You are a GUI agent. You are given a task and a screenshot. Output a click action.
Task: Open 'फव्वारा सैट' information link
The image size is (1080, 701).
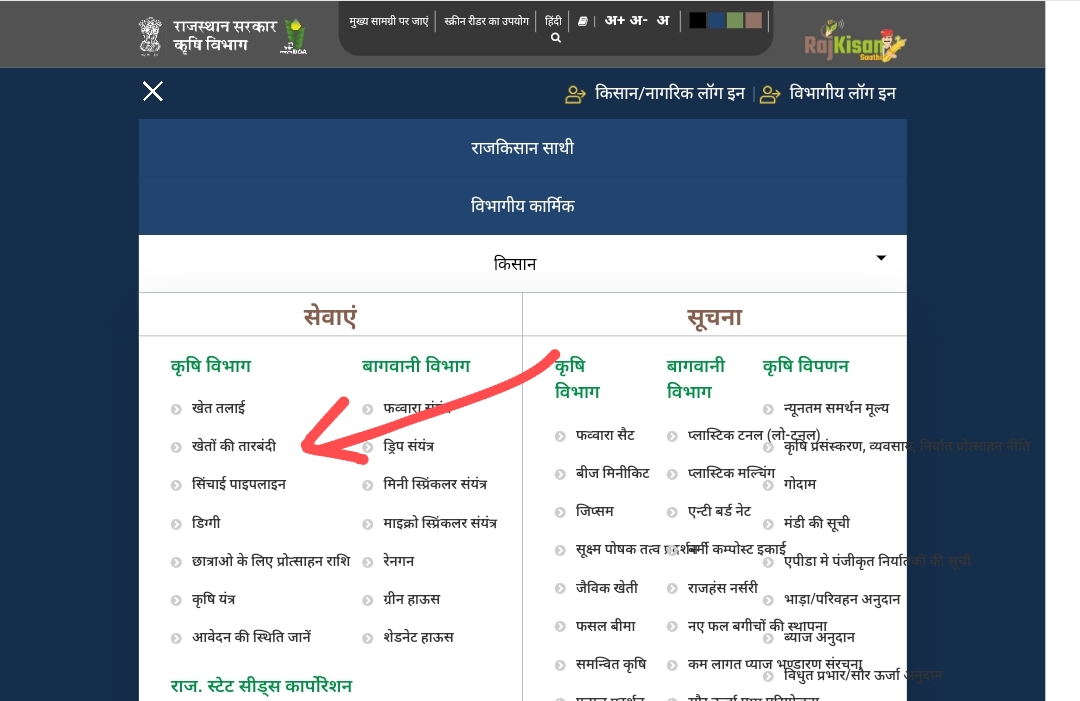coord(605,435)
